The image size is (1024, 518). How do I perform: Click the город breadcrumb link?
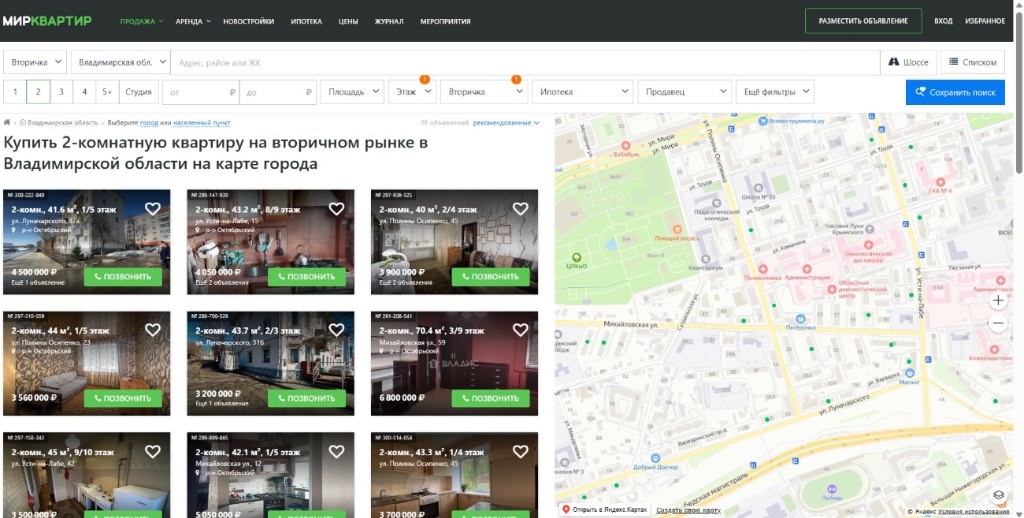(x=149, y=123)
